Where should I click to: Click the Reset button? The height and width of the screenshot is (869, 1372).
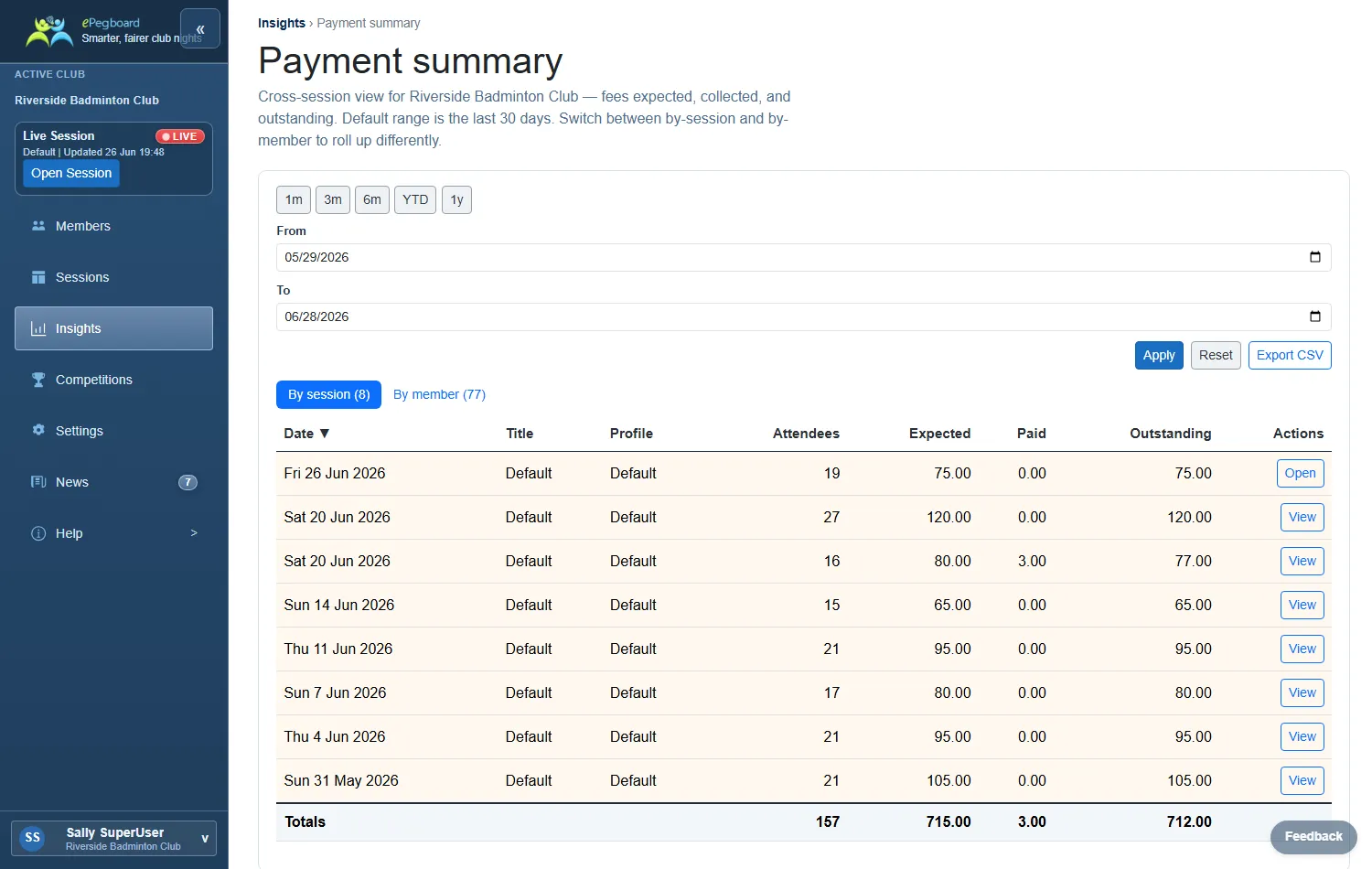tap(1216, 355)
